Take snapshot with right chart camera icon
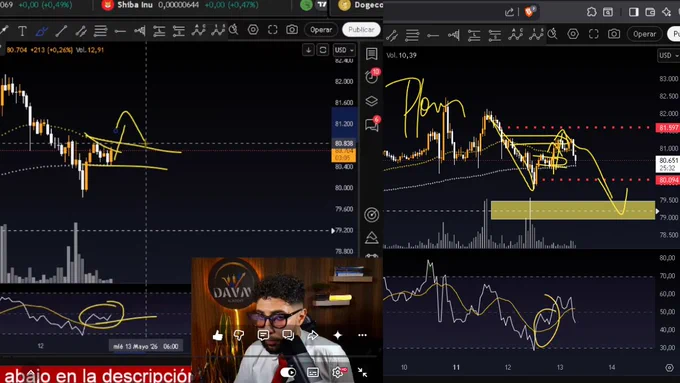This screenshot has width=680, height=383. 614,34
